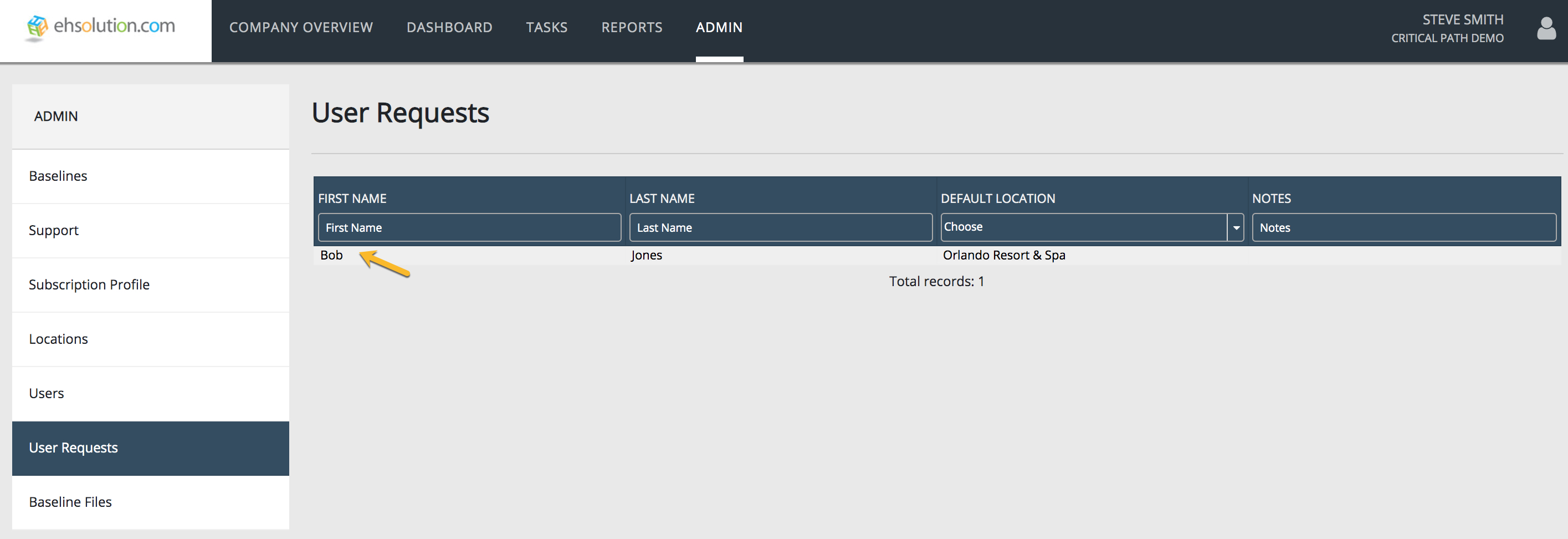Go to Locations in the sidebar
1568x539 pixels.
coord(58,339)
